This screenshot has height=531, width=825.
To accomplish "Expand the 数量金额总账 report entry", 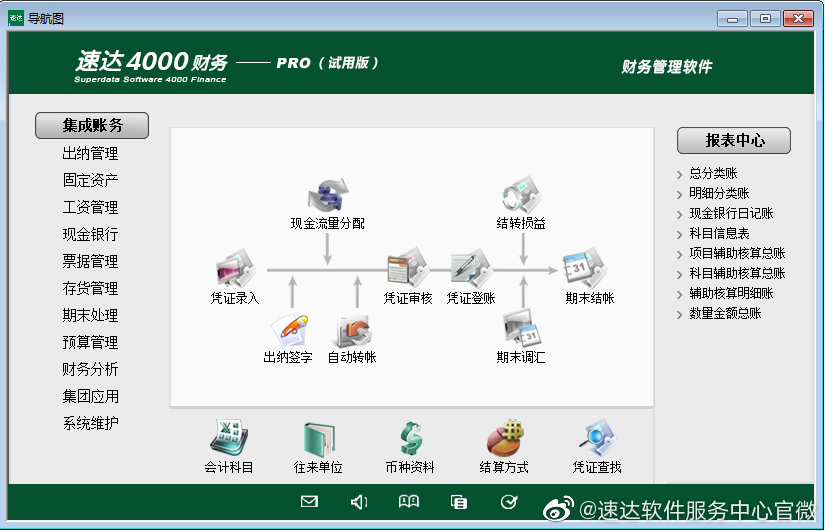I will [724, 313].
